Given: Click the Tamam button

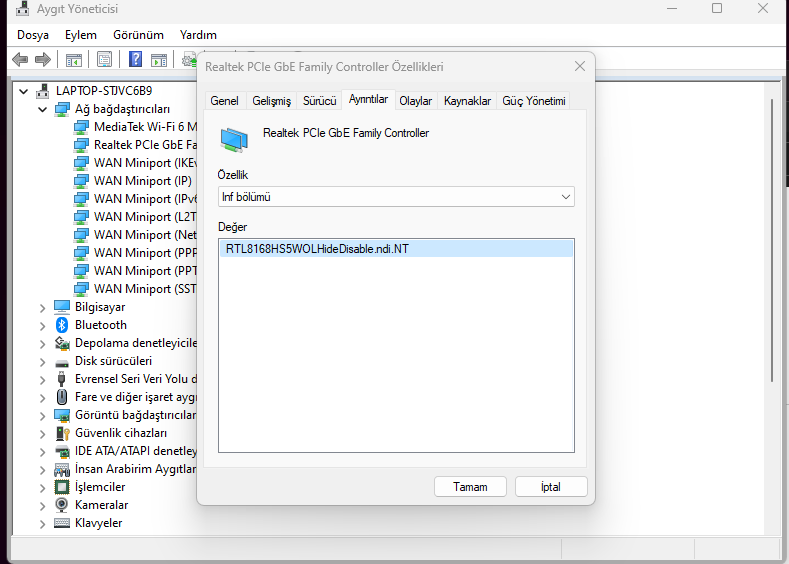Looking at the screenshot, I should pos(470,487).
